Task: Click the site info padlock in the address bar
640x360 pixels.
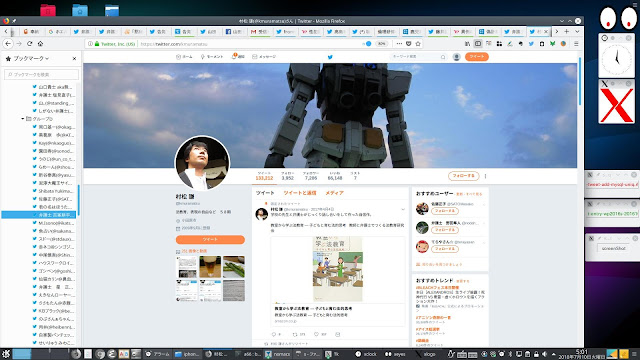Action: pos(97,44)
